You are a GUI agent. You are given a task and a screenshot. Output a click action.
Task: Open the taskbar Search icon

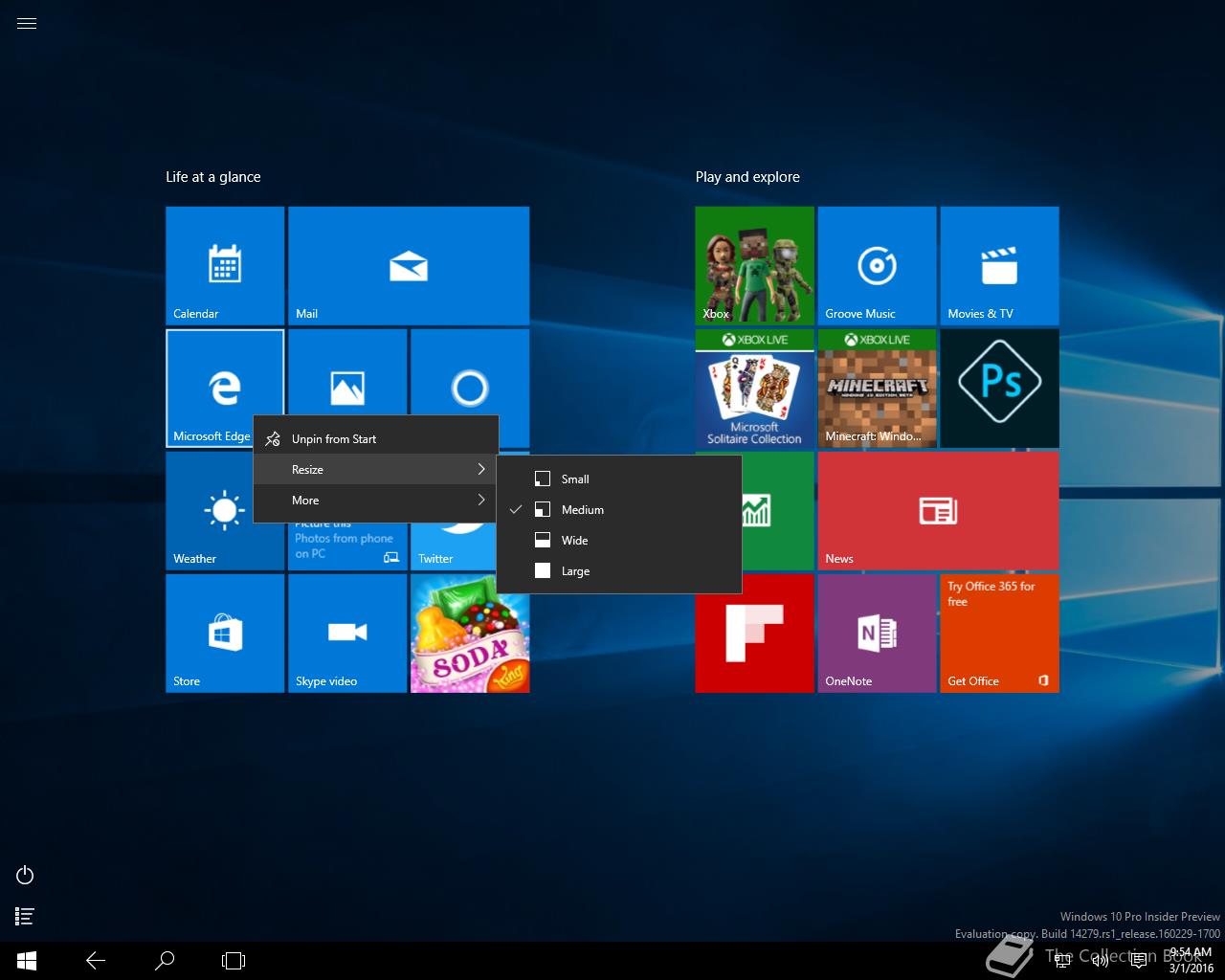coord(165,960)
